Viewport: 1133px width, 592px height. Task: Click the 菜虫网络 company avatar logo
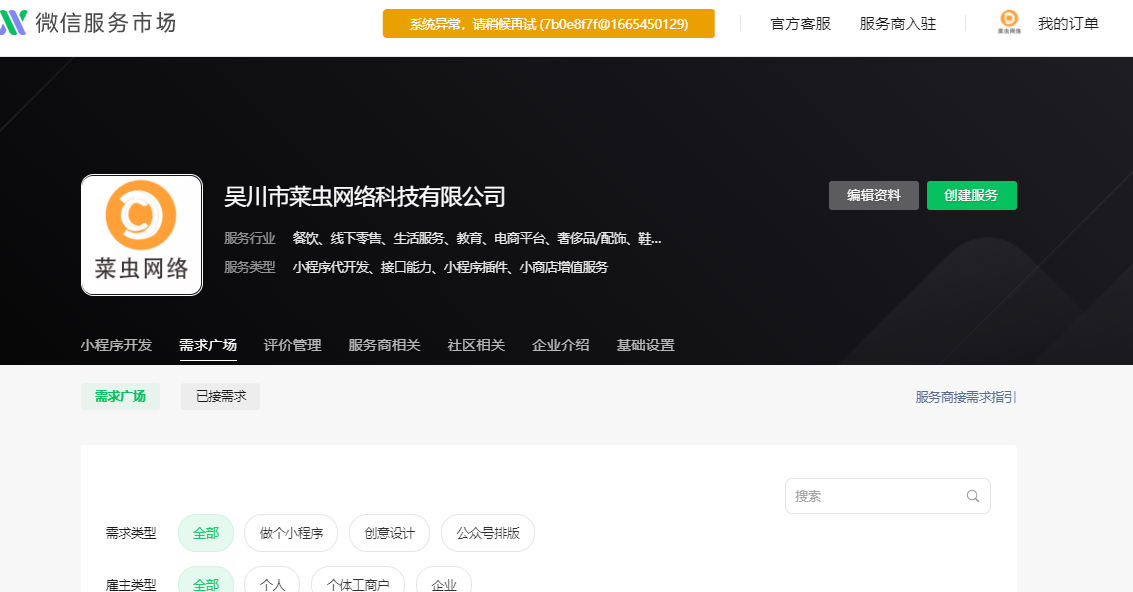141,234
